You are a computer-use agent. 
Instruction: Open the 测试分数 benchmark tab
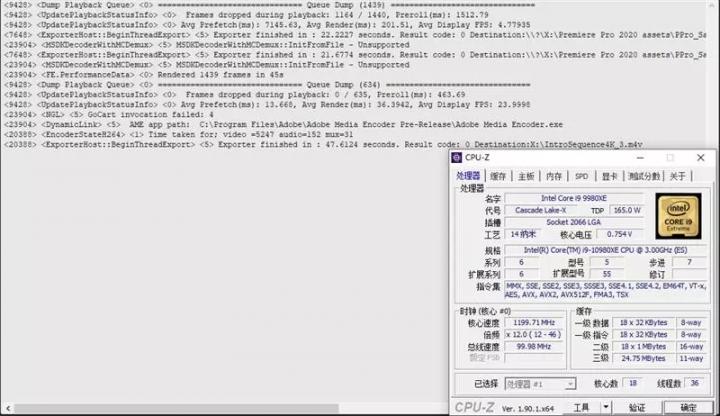(644, 176)
